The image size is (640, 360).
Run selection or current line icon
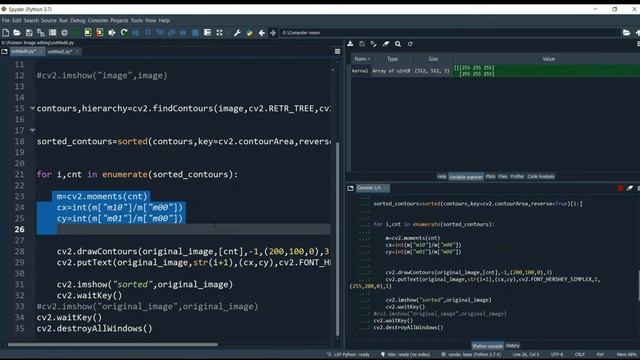(x=112, y=33)
